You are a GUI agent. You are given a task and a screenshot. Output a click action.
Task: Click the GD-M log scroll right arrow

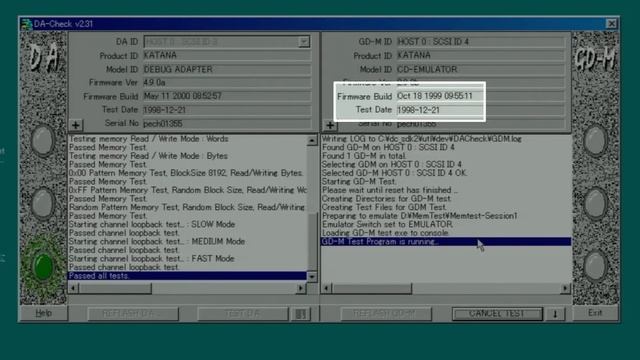click(x=565, y=288)
